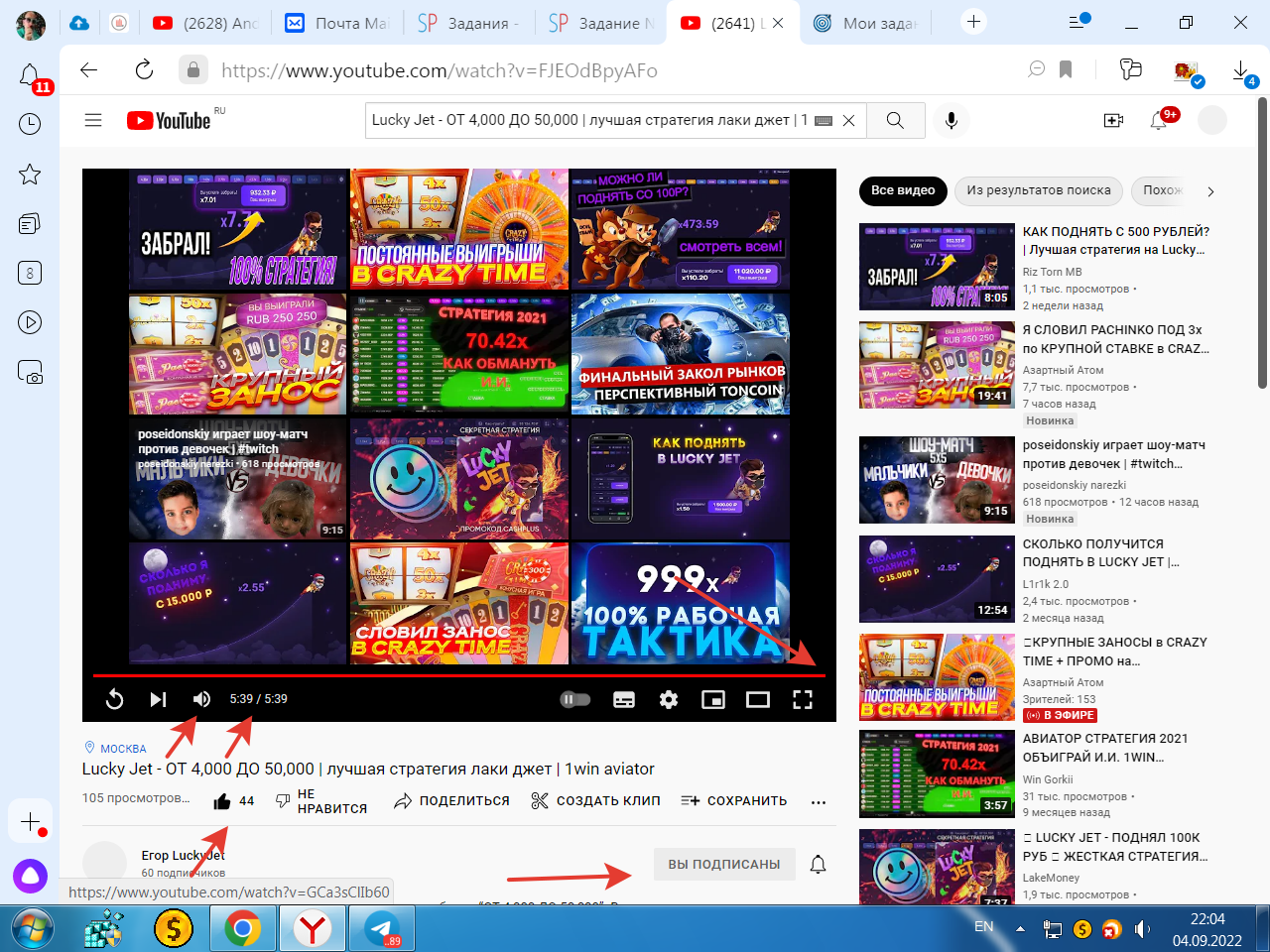Click the address bar URL

[439, 70]
